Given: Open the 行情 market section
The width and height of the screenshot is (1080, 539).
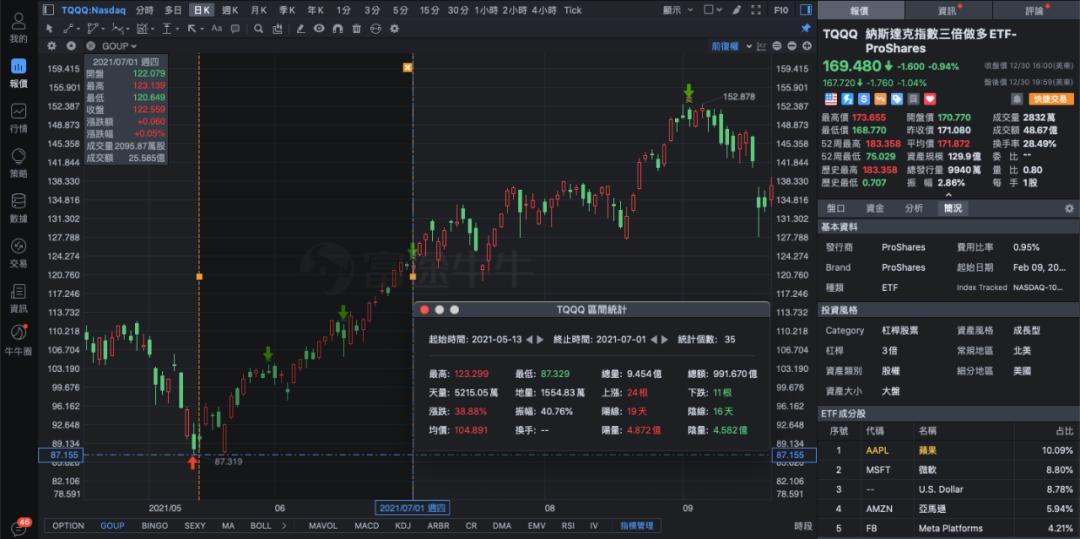Looking at the screenshot, I should point(19,118).
